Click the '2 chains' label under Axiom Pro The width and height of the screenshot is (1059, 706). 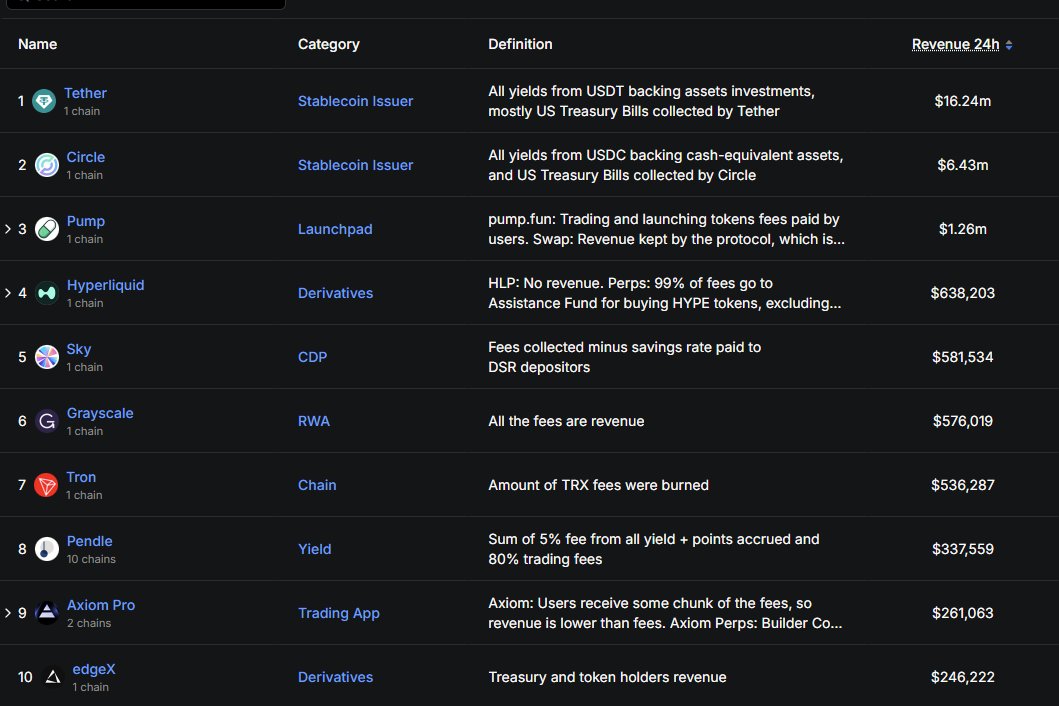tap(88, 623)
